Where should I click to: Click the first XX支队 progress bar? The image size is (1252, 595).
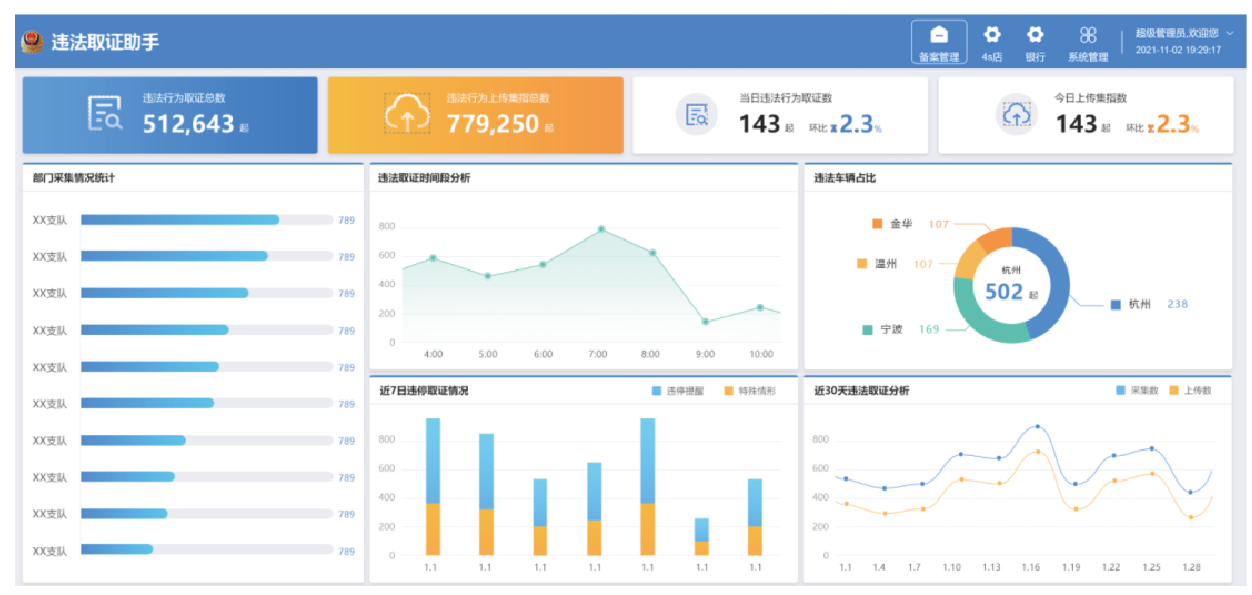207,220
